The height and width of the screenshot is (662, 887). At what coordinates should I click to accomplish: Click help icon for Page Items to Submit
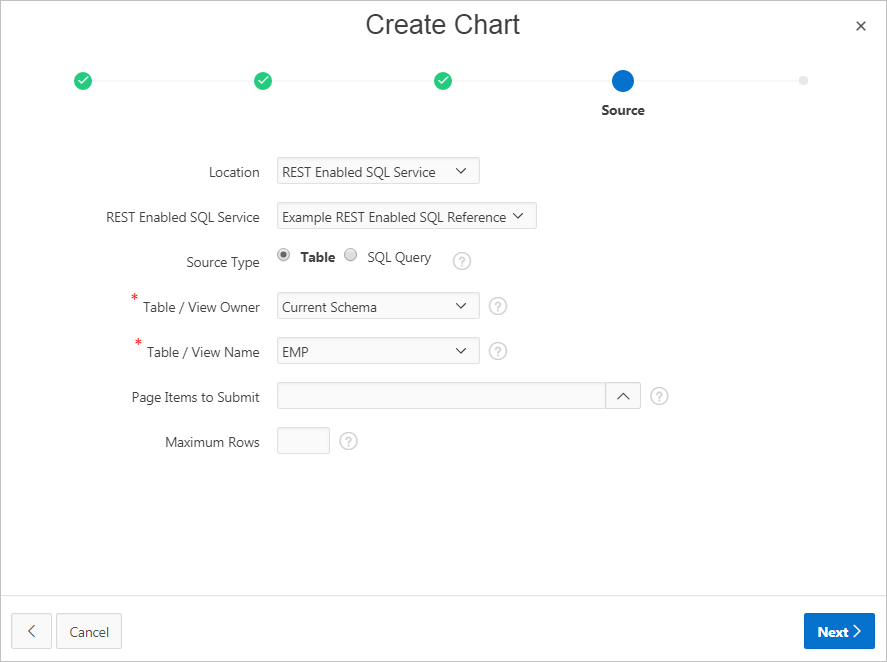point(659,396)
